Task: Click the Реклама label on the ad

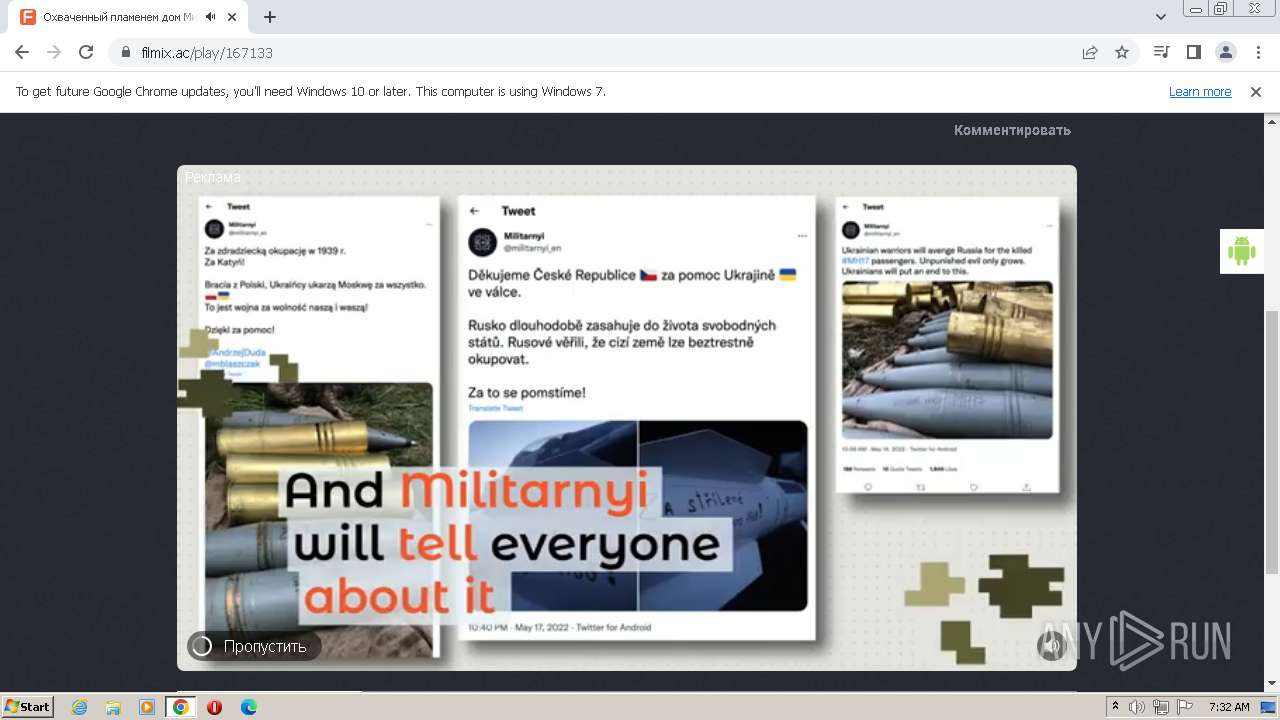Action: point(212,177)
